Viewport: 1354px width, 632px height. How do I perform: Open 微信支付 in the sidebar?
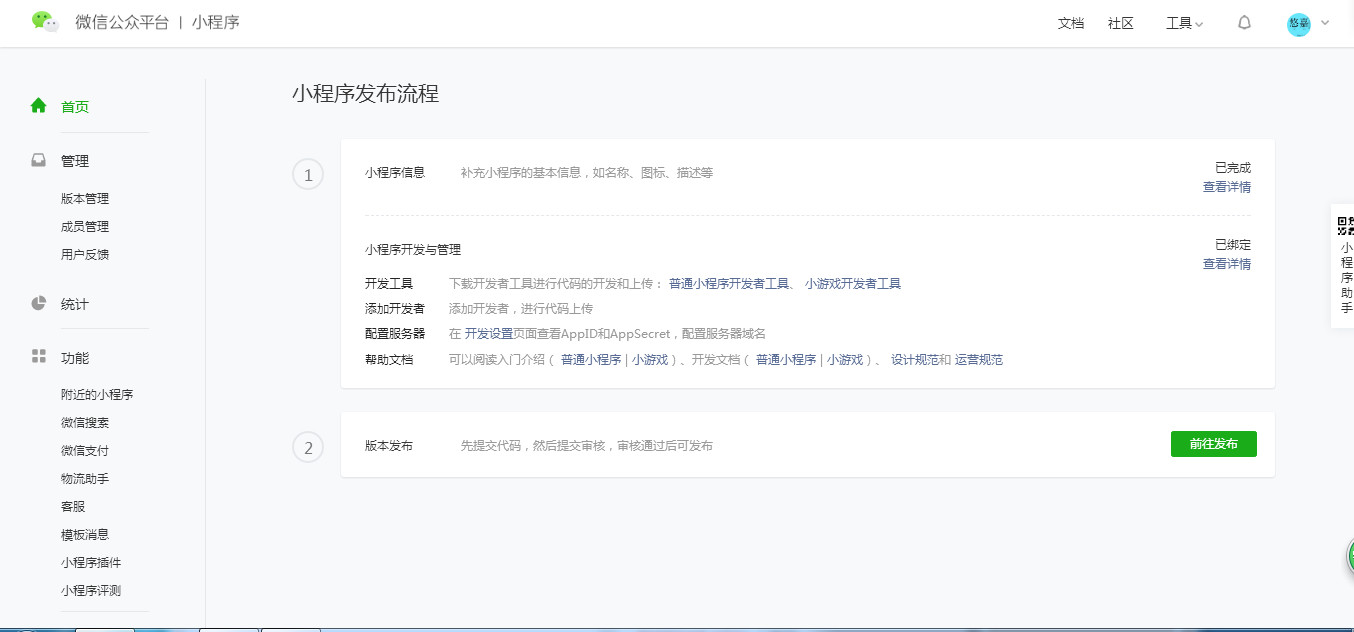[85, 451]
